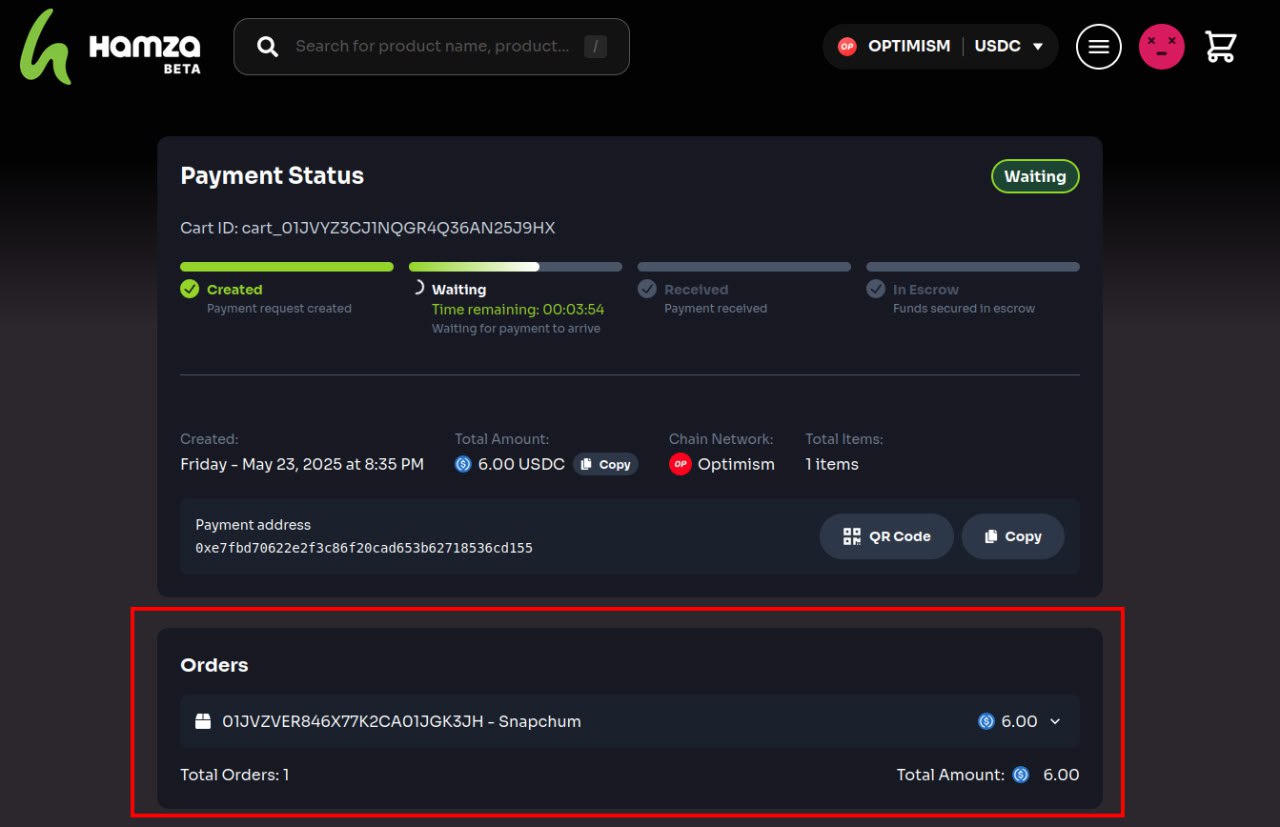This screenshot has height=827, width=1280.
Task: Expand the Snapchum order details chevron
Action: tap(1055, 721)
